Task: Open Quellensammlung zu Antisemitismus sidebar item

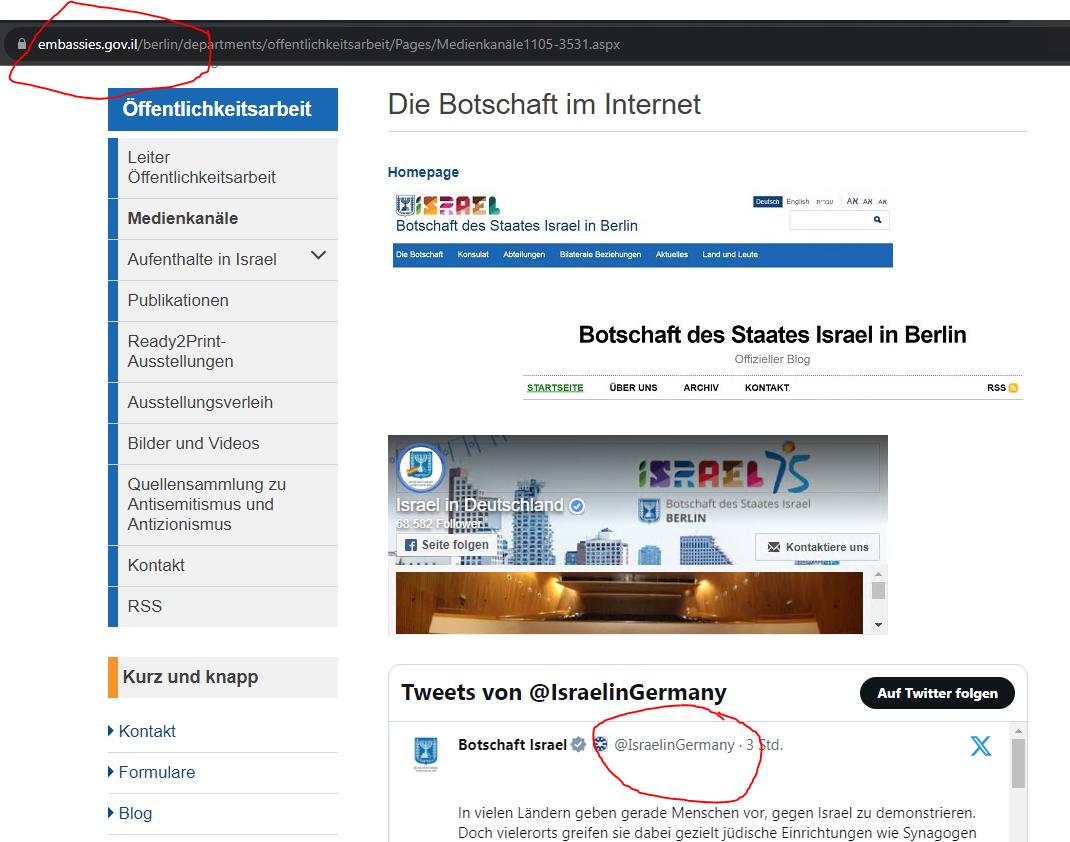Action: tap(228, 505)
